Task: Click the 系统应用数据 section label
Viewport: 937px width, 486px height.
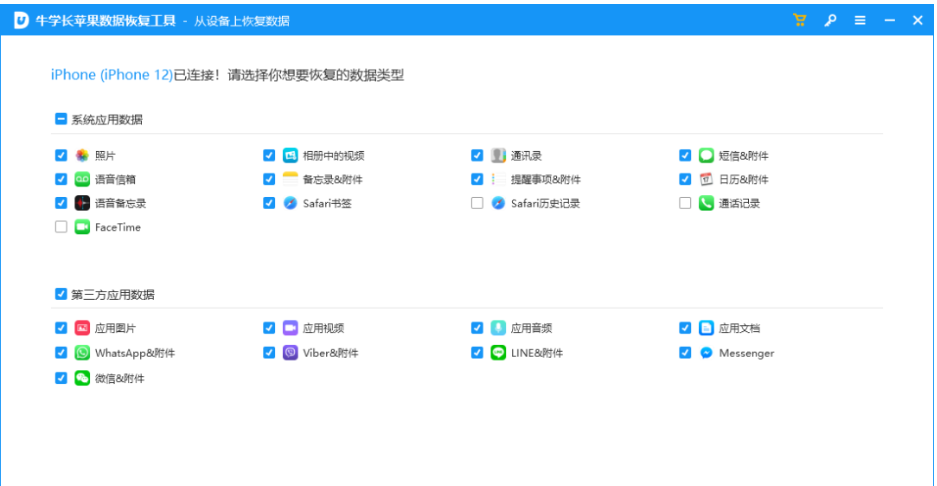Action: 107,120
